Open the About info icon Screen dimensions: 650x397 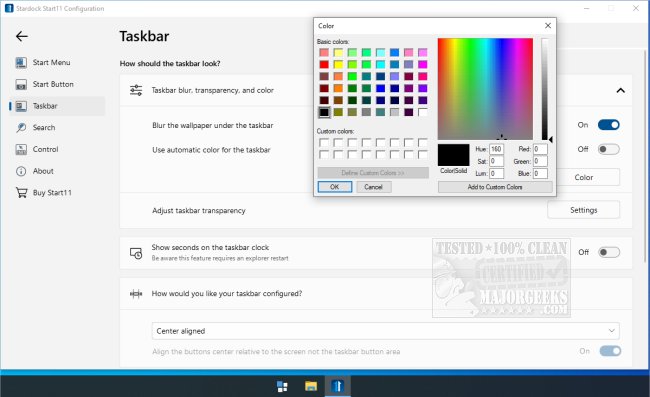click(21, 171)
